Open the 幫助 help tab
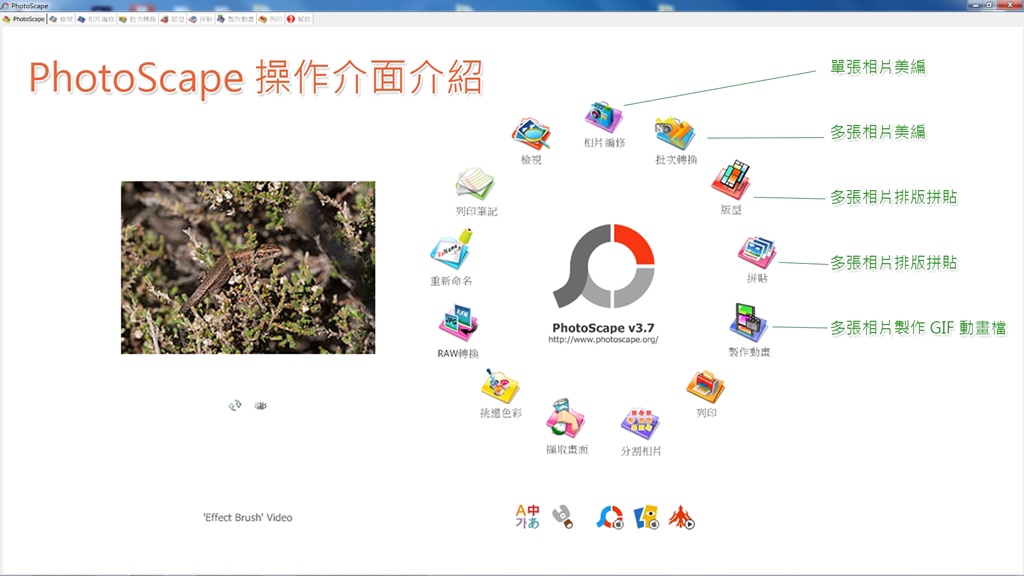The image size is (1024, 576). coord(299,19)
